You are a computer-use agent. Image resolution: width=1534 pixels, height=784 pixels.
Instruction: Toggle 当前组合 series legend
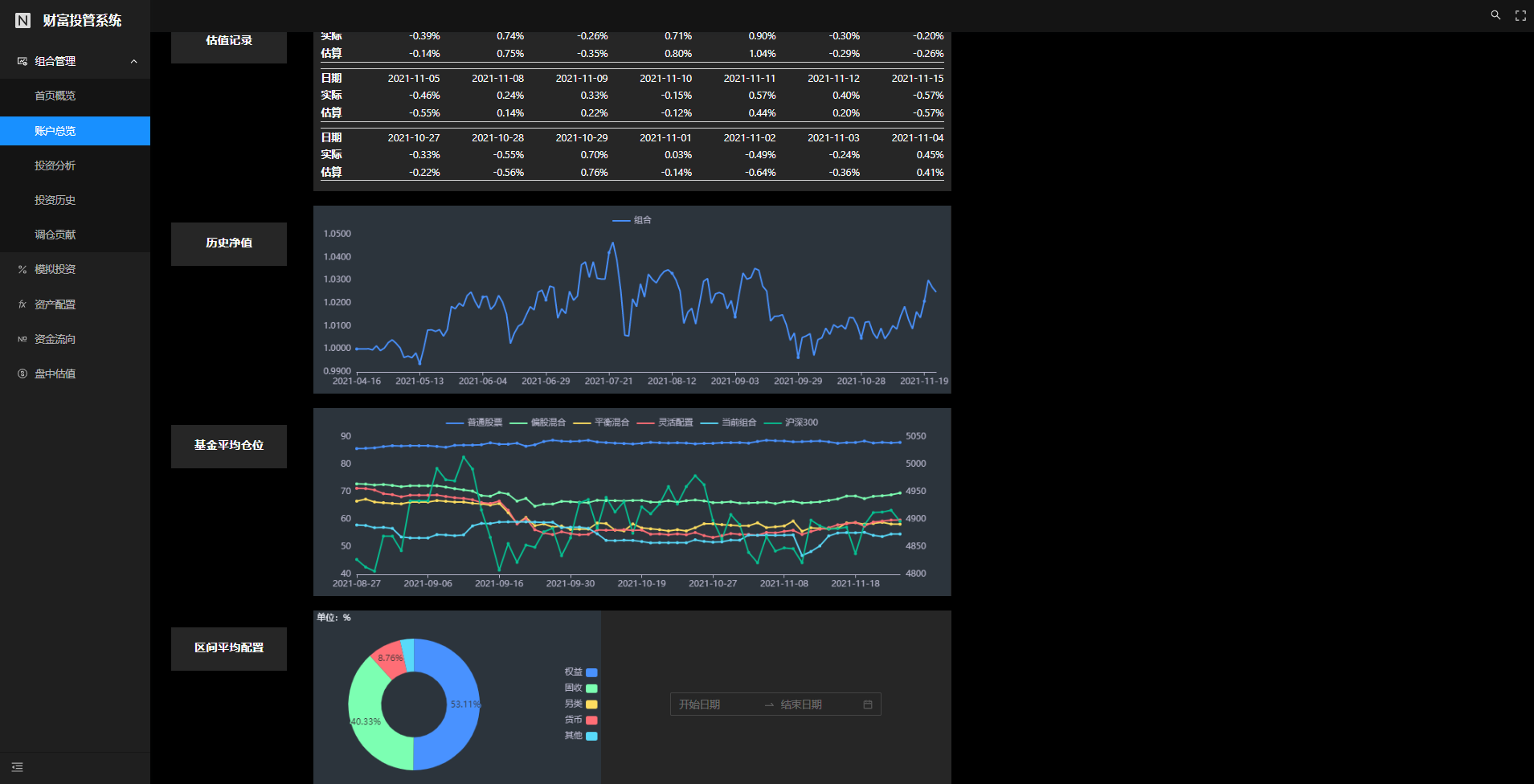pyautogui.click(x=728, y=423)
